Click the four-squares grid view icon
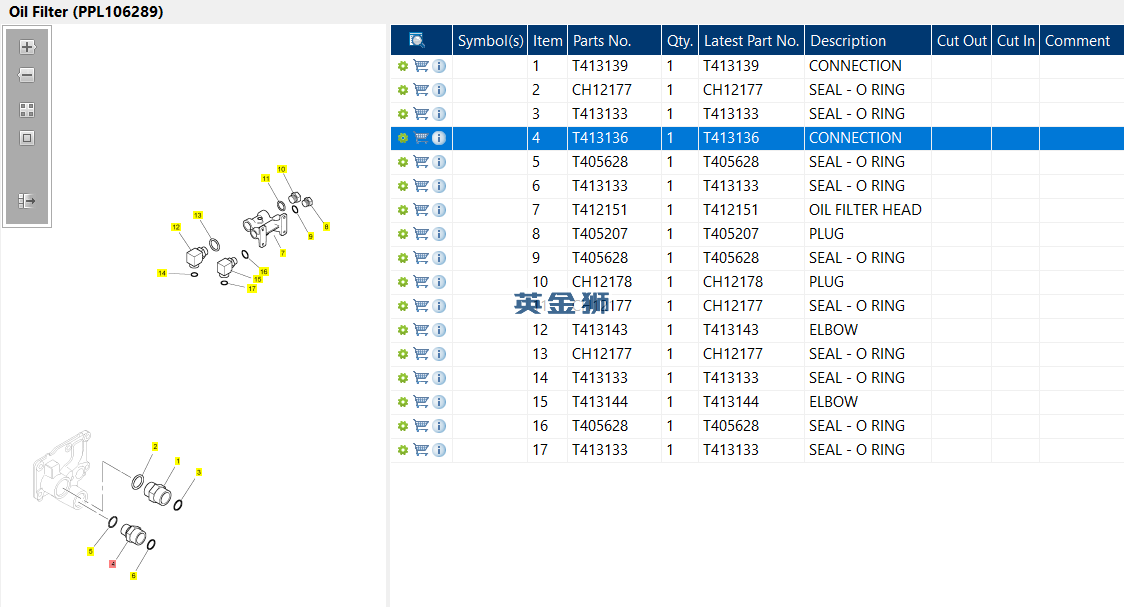Image resolution: width=1124 pixels, height=607 pixels. point(27,110)
